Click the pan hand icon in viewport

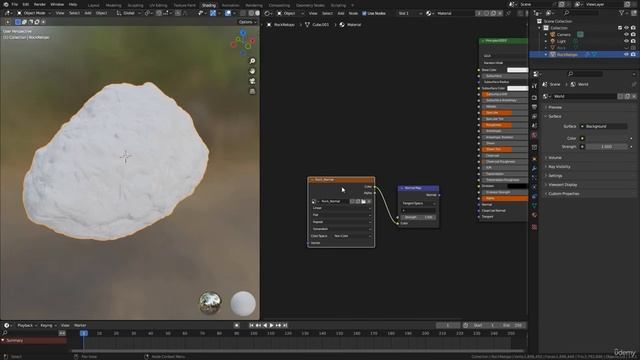point(252,71)
